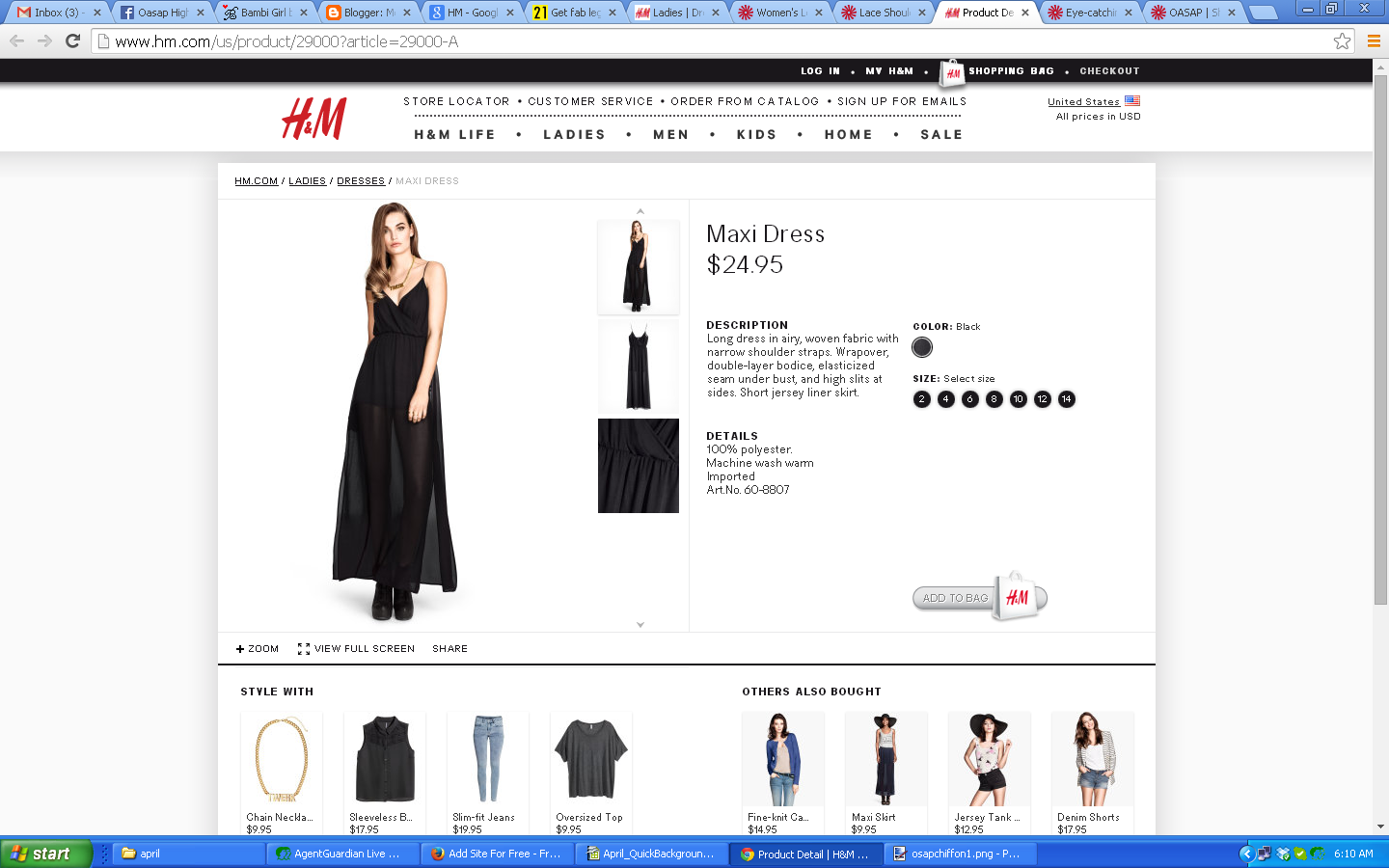Open the Maxi Skirt product
The image size is (1389, 868).
click(x=886, y=773)
